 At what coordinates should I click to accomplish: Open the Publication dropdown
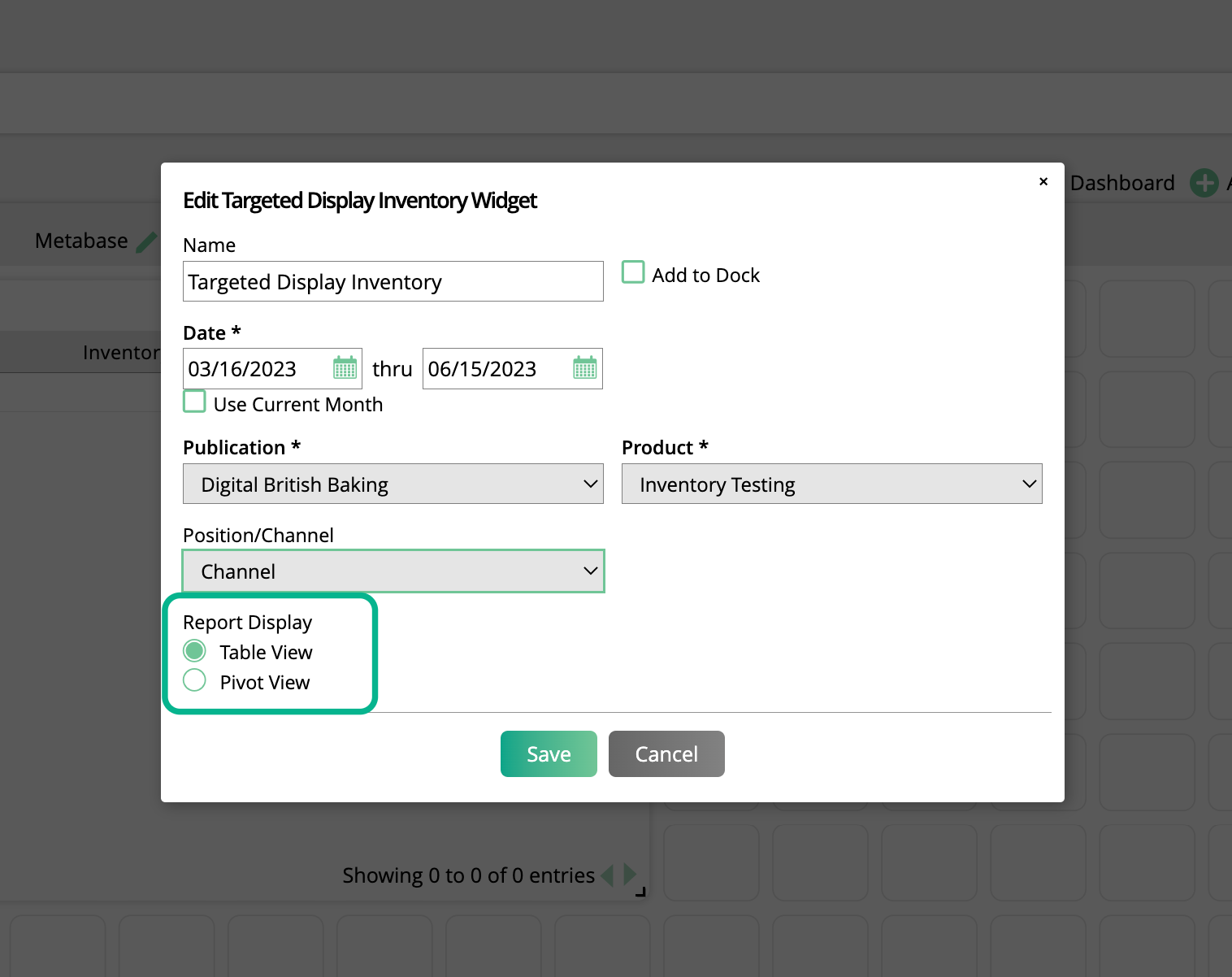(x=393, y=484)
